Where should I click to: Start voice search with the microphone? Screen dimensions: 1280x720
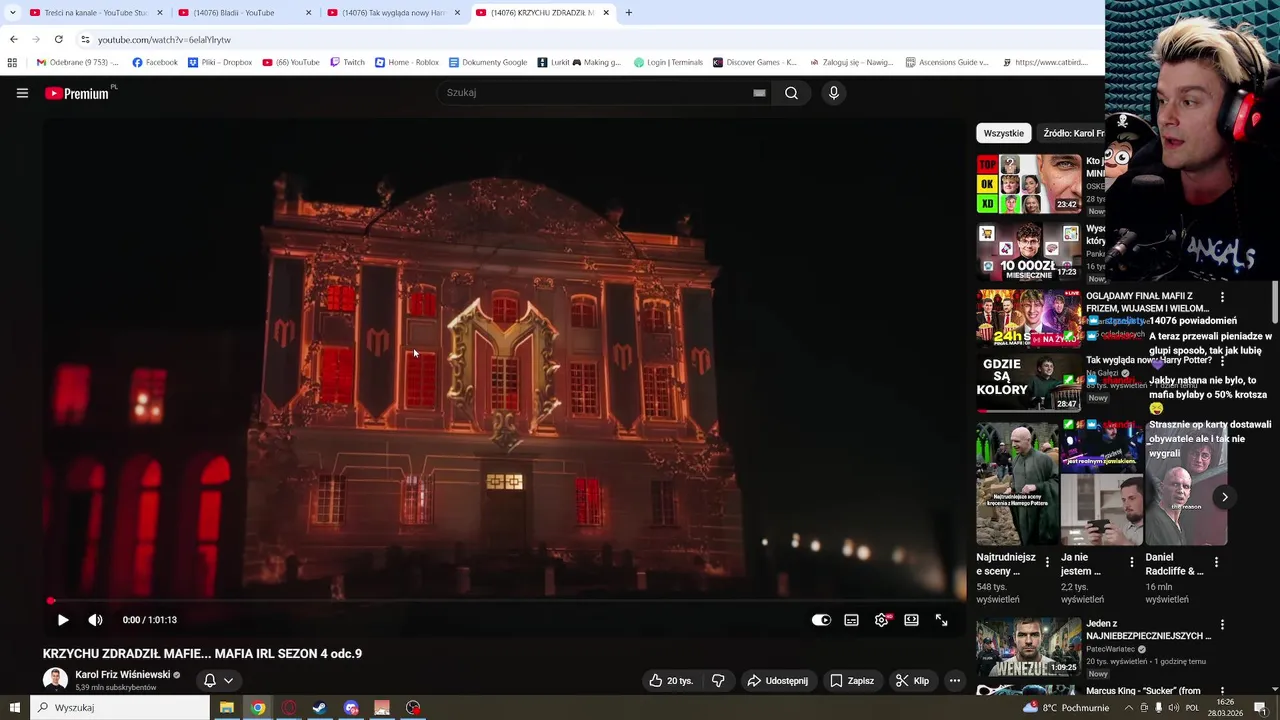[833, 93]
